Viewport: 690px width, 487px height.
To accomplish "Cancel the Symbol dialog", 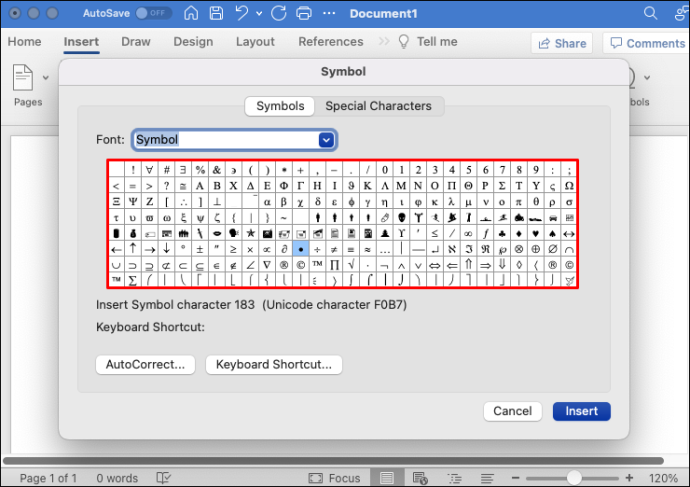I will 513,411.
